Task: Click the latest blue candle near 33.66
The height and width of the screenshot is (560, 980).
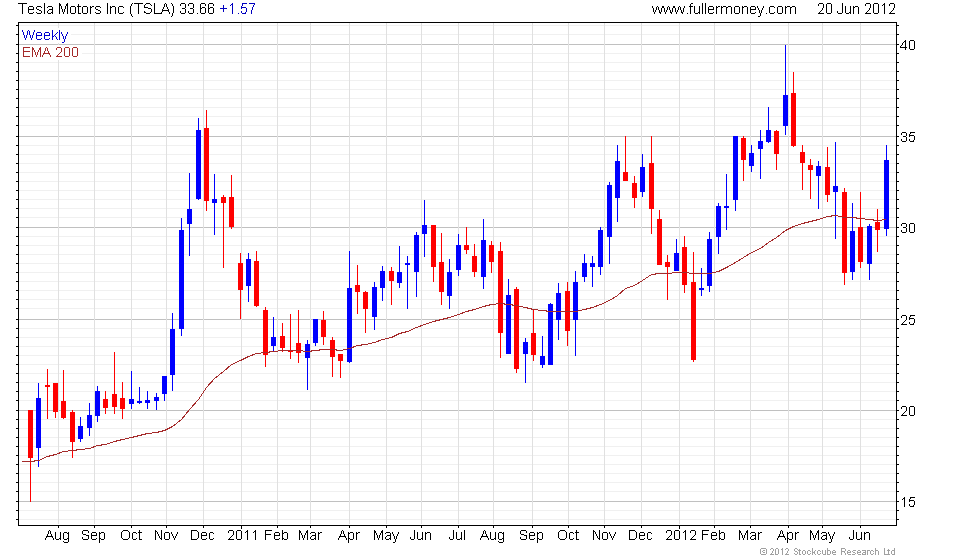Action: [x=886, y=191]
